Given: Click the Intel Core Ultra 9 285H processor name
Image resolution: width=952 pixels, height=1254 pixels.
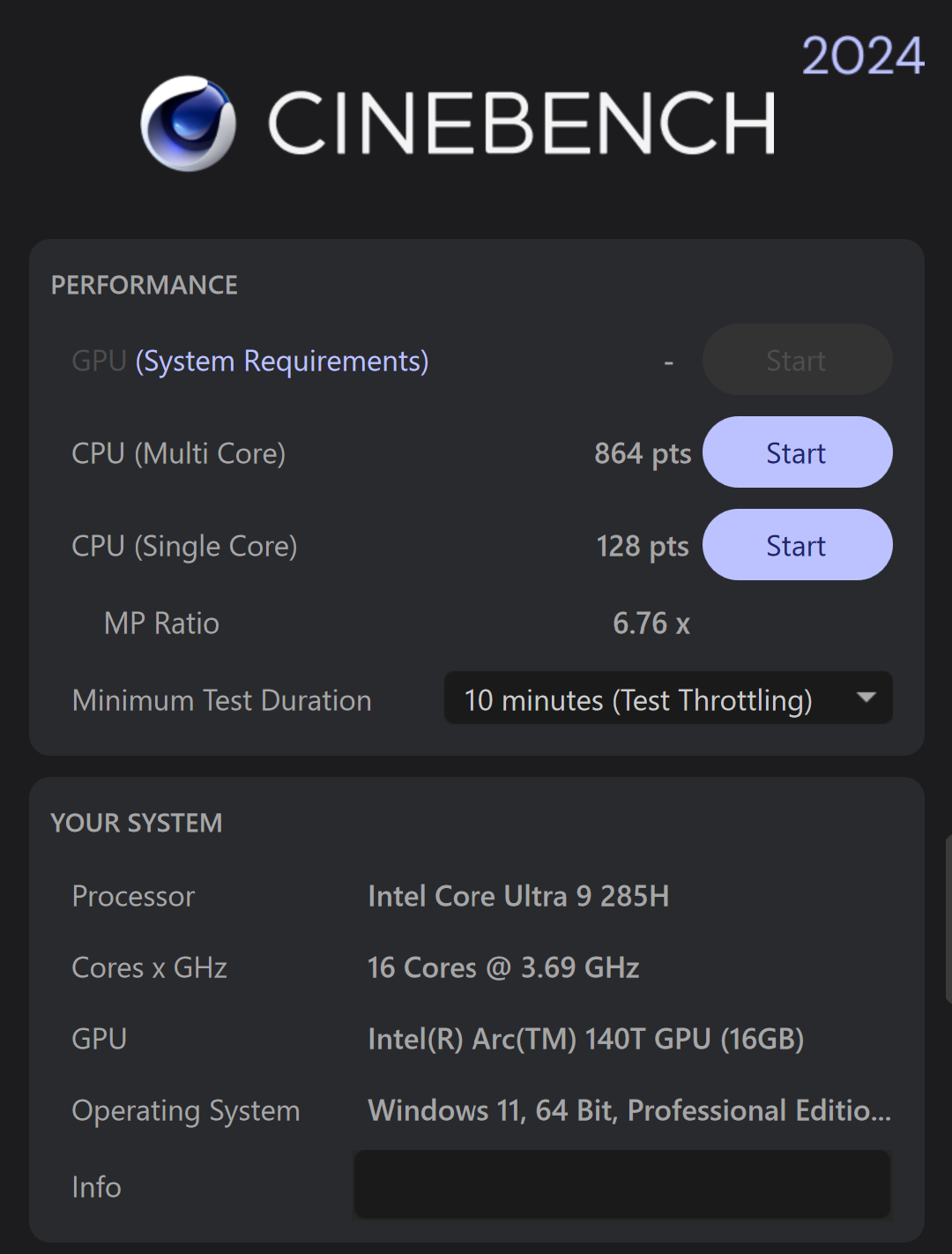Looking at the screenshot, I should (x=518, y=896).
